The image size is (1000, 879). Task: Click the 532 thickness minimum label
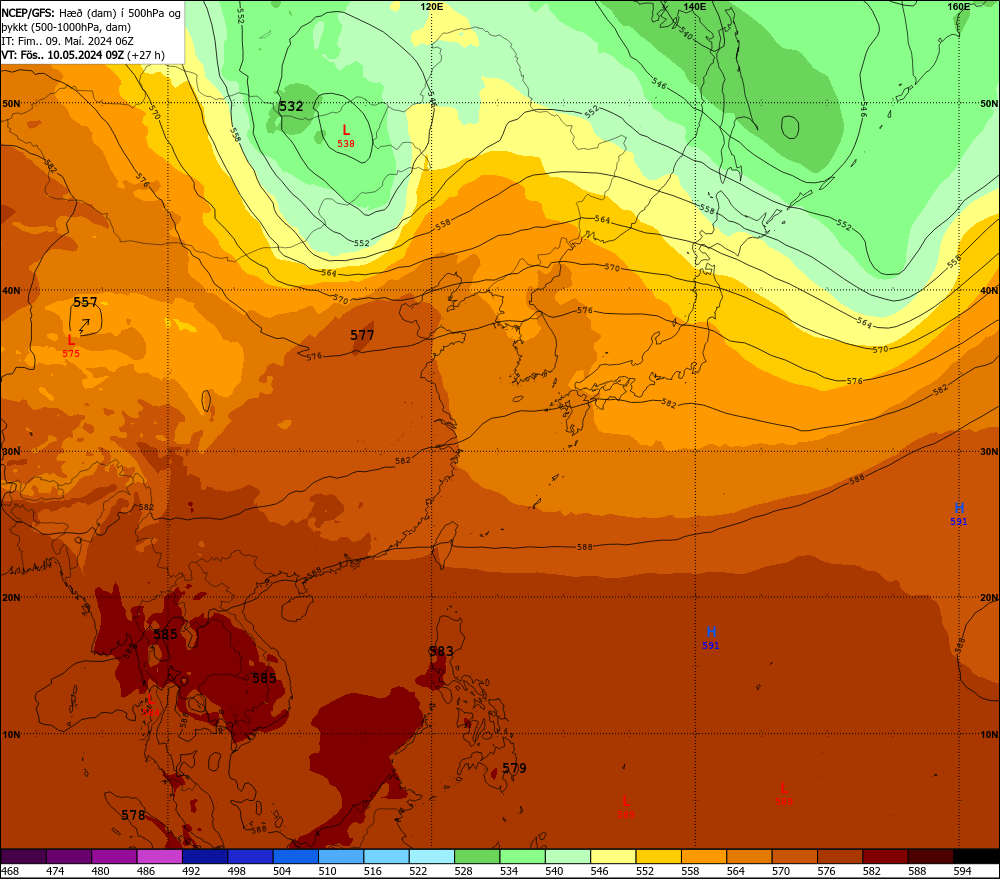point(291,107)
